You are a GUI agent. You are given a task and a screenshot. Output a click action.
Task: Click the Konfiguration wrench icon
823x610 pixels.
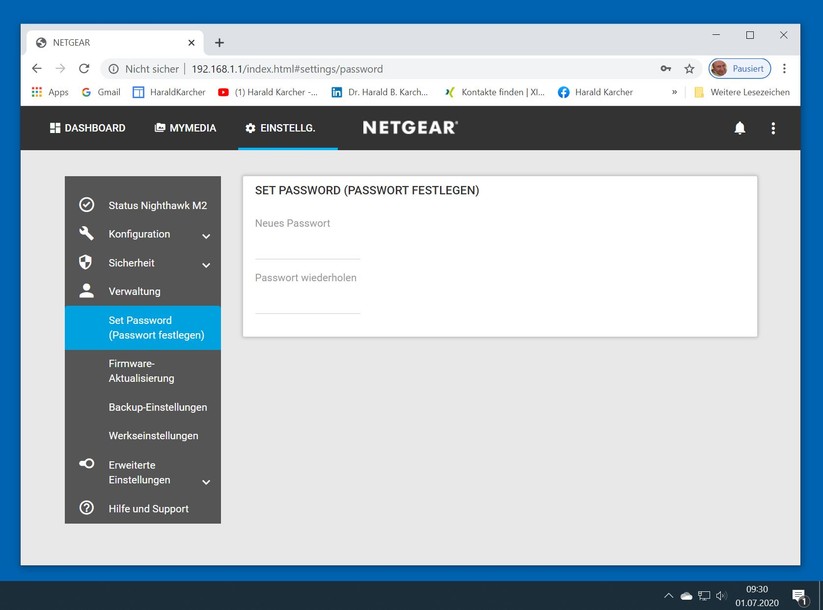[x=86, y=234]
